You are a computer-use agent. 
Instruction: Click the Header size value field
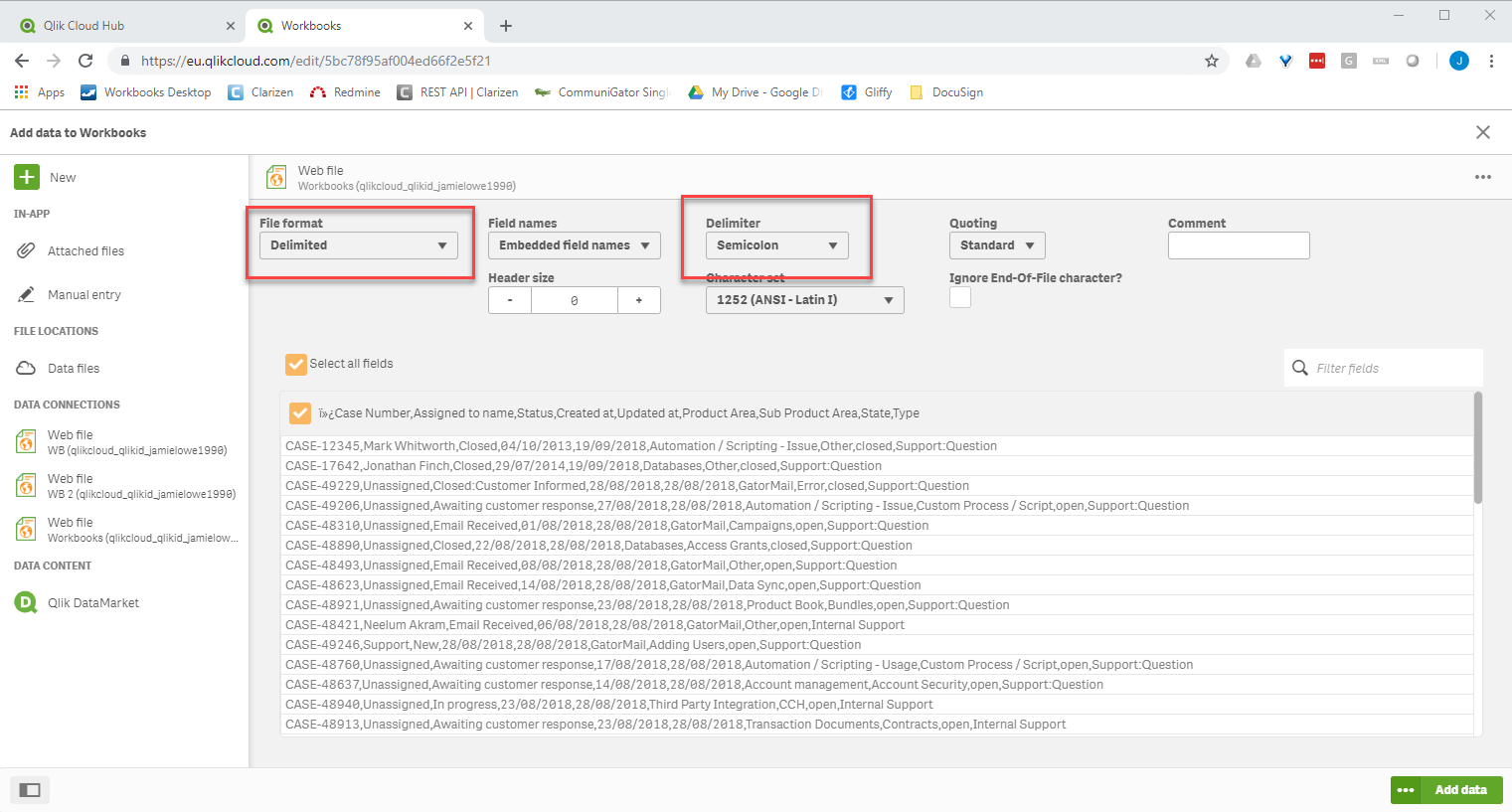(x=575, y=300)
